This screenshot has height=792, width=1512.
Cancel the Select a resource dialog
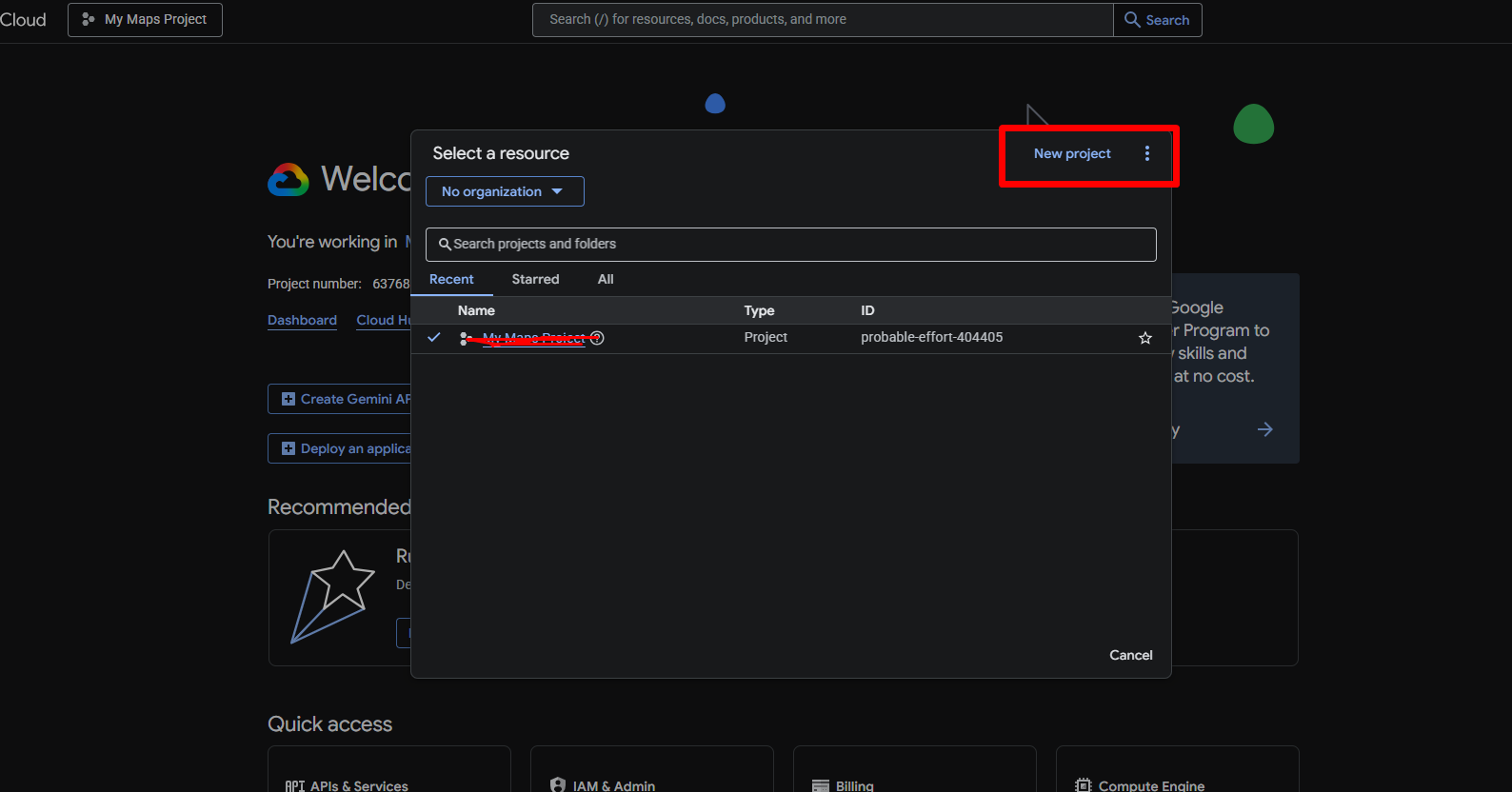click(1131, 655)
